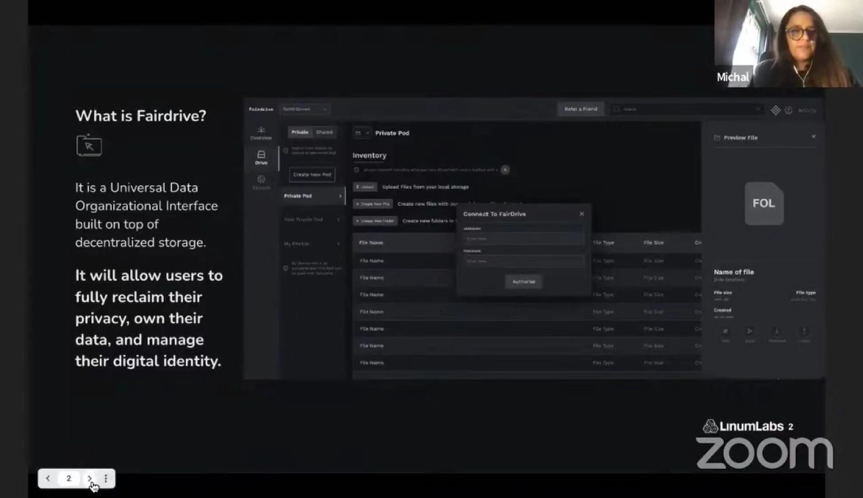Image resolution: width=863 pixels, height=498 pixels.
Task: Click circular profile icon beside Activity
Action: [789, 110]
